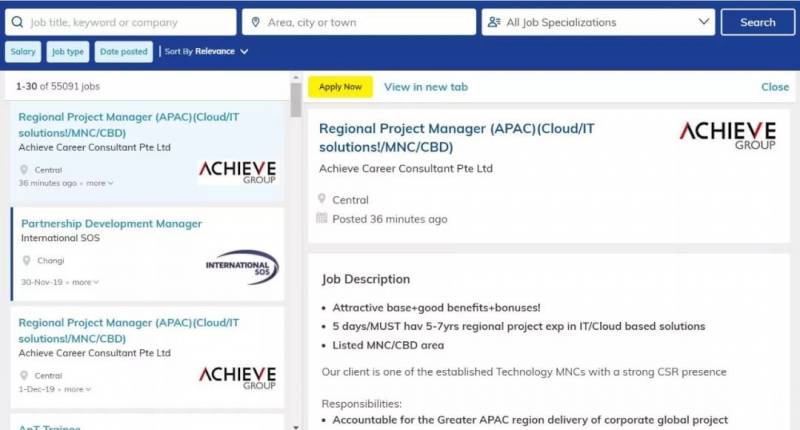Viewport: 800px width, 430px height.
Task: Click the location pin icon in area field
Action: click(255, 22)
